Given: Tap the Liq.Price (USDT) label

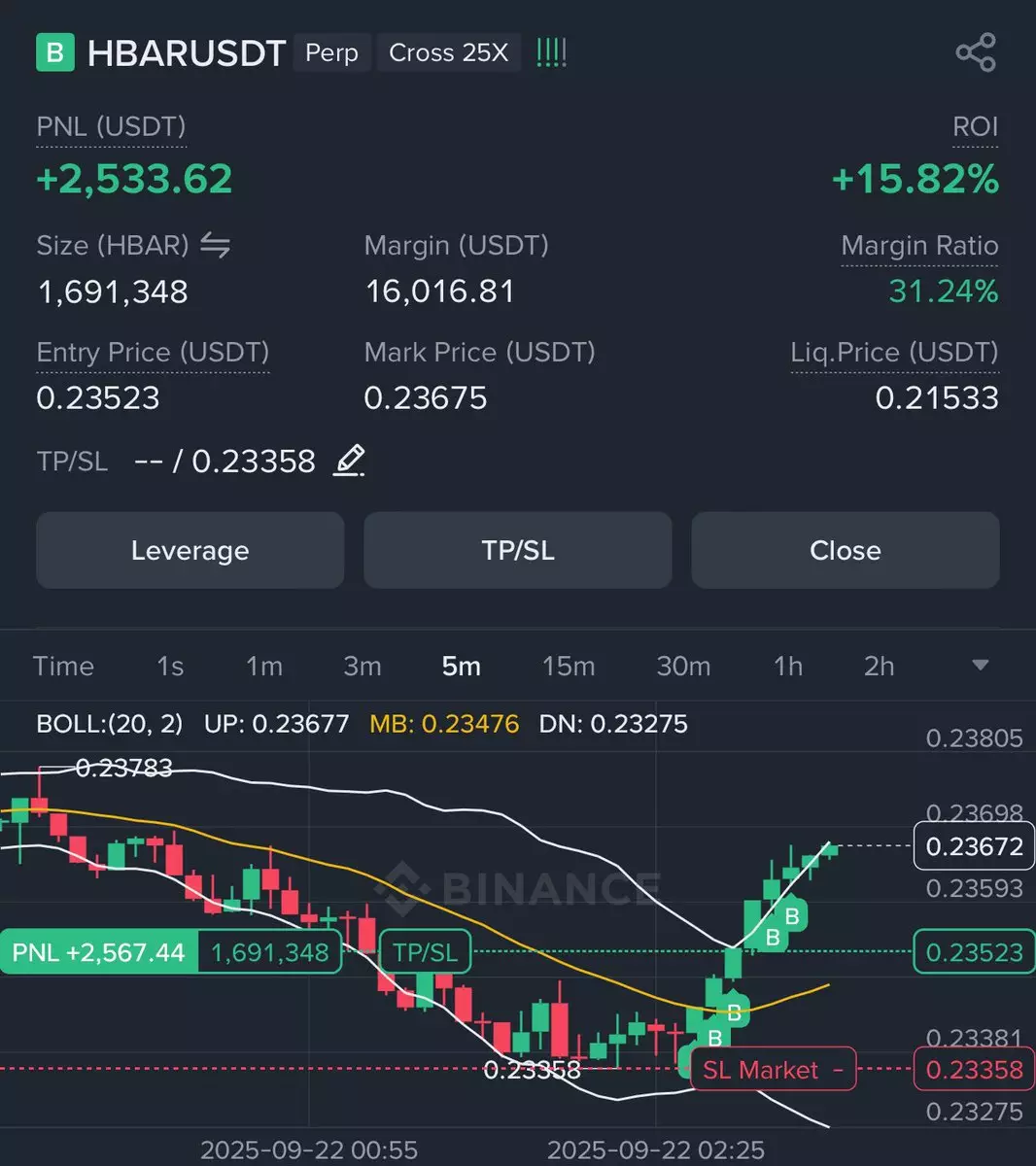Looking at the screenshot, I should 894,353.
